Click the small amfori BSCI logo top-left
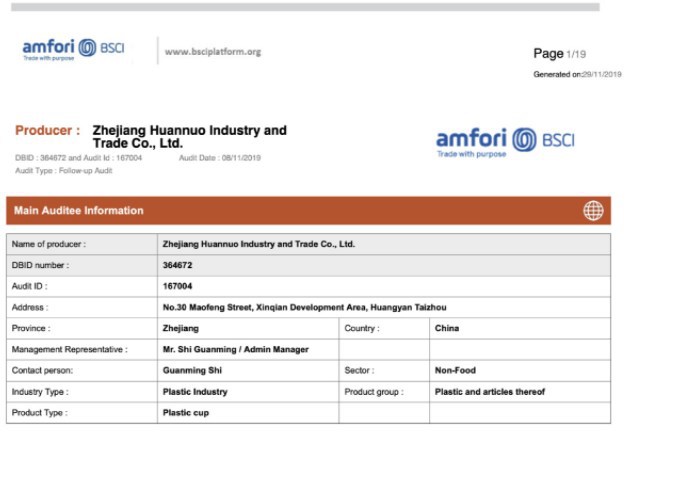This screenshot has height=501, width=688. [73, 50]
